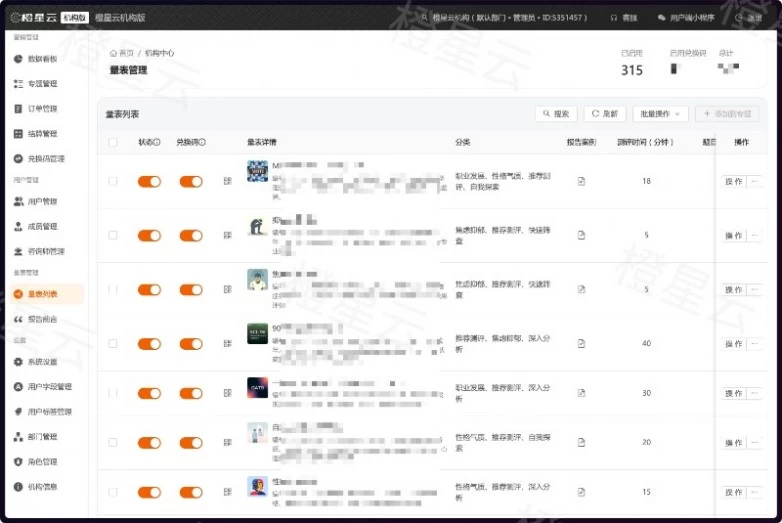Expand the more options button in the 18-minute row

[x=754, y=181]
